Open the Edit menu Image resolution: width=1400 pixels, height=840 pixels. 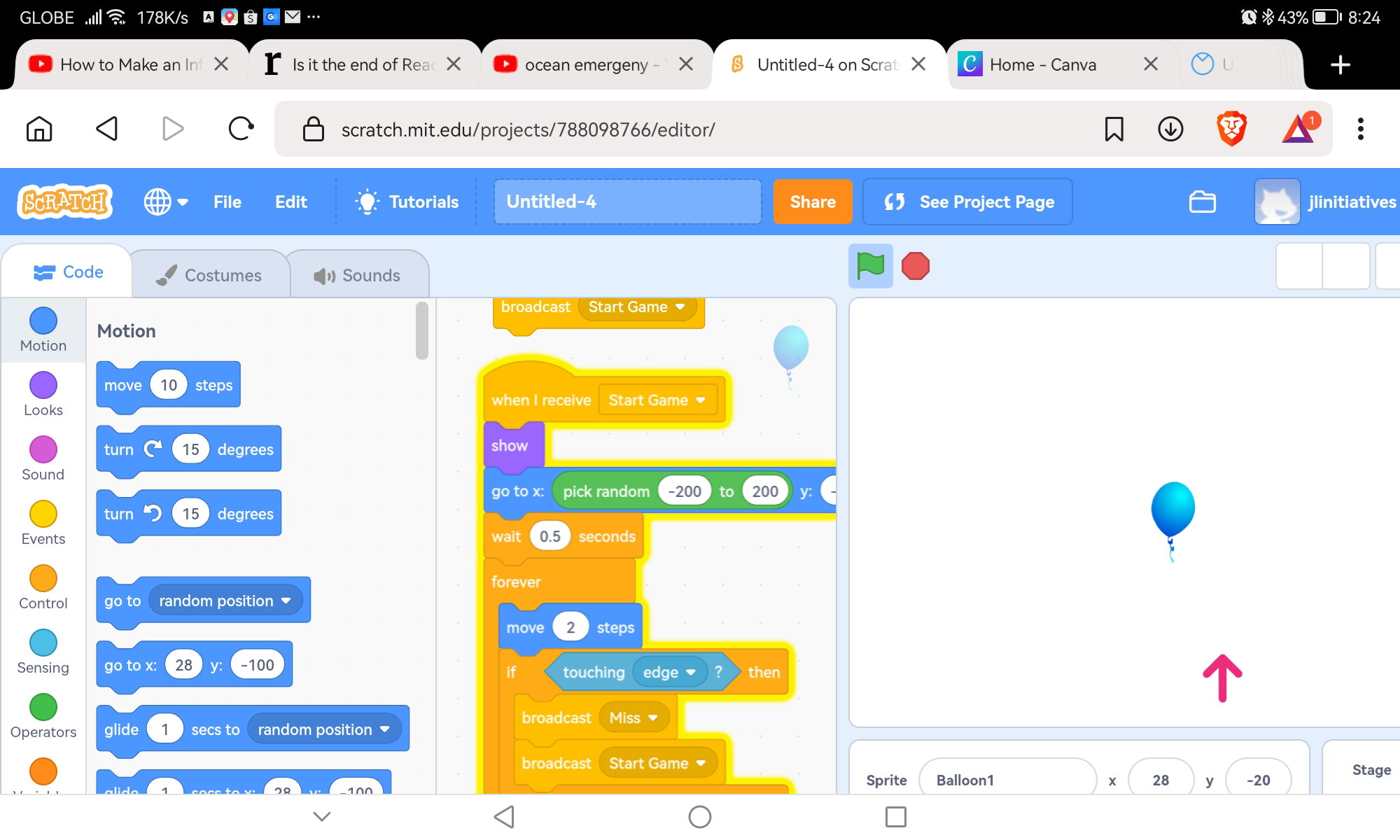coord(291,202)
